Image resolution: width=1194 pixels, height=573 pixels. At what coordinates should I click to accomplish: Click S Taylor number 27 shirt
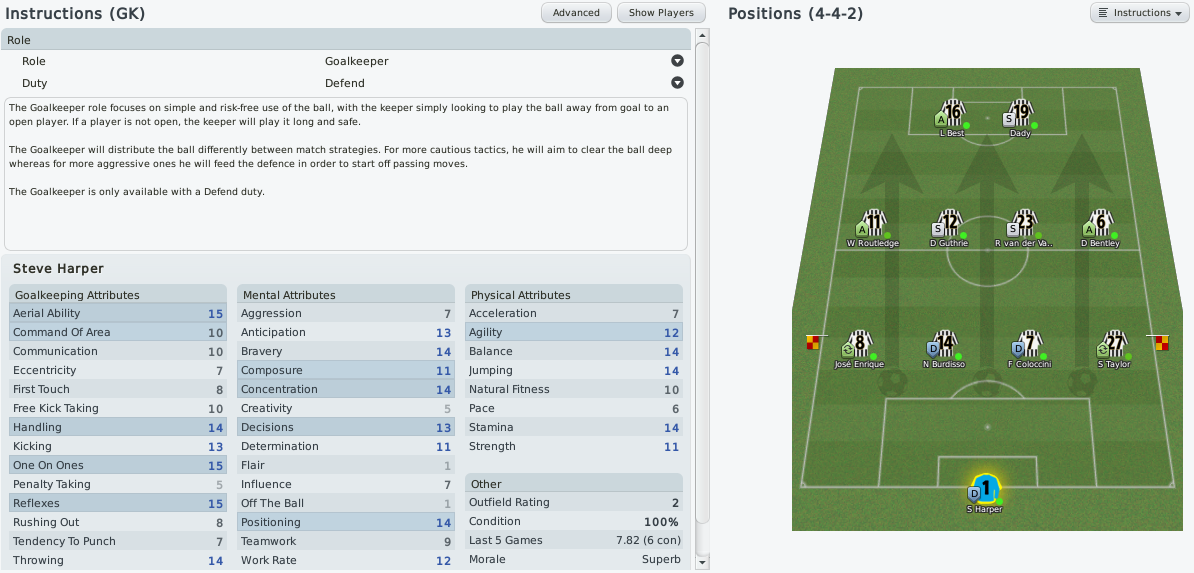pyautogui.click(x=1115, y=344)
